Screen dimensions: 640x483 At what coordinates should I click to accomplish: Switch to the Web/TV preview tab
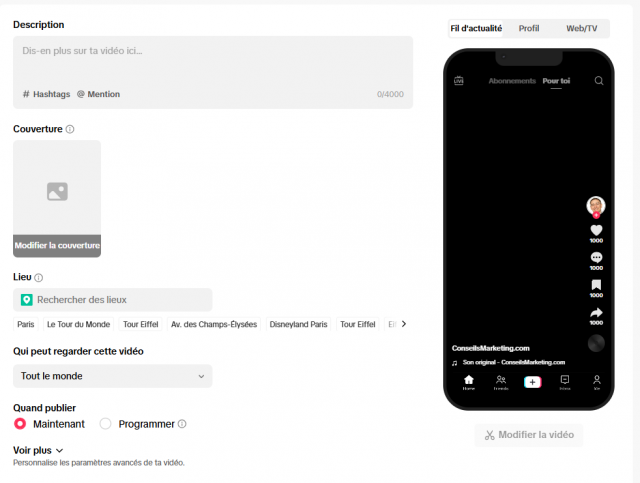(x=582, y=29)
